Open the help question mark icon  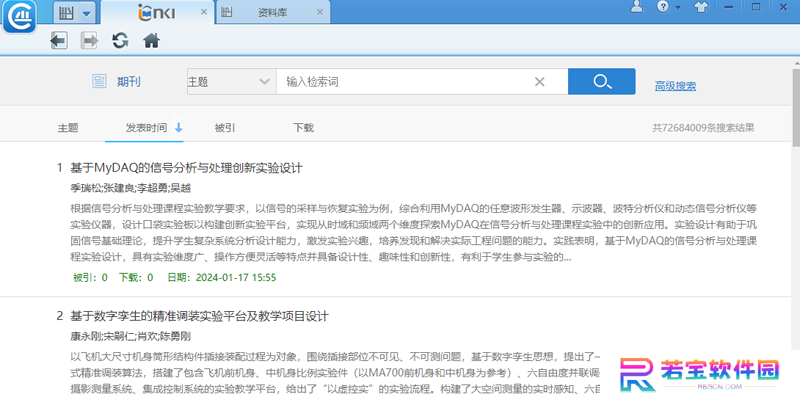tap(663, 7)
